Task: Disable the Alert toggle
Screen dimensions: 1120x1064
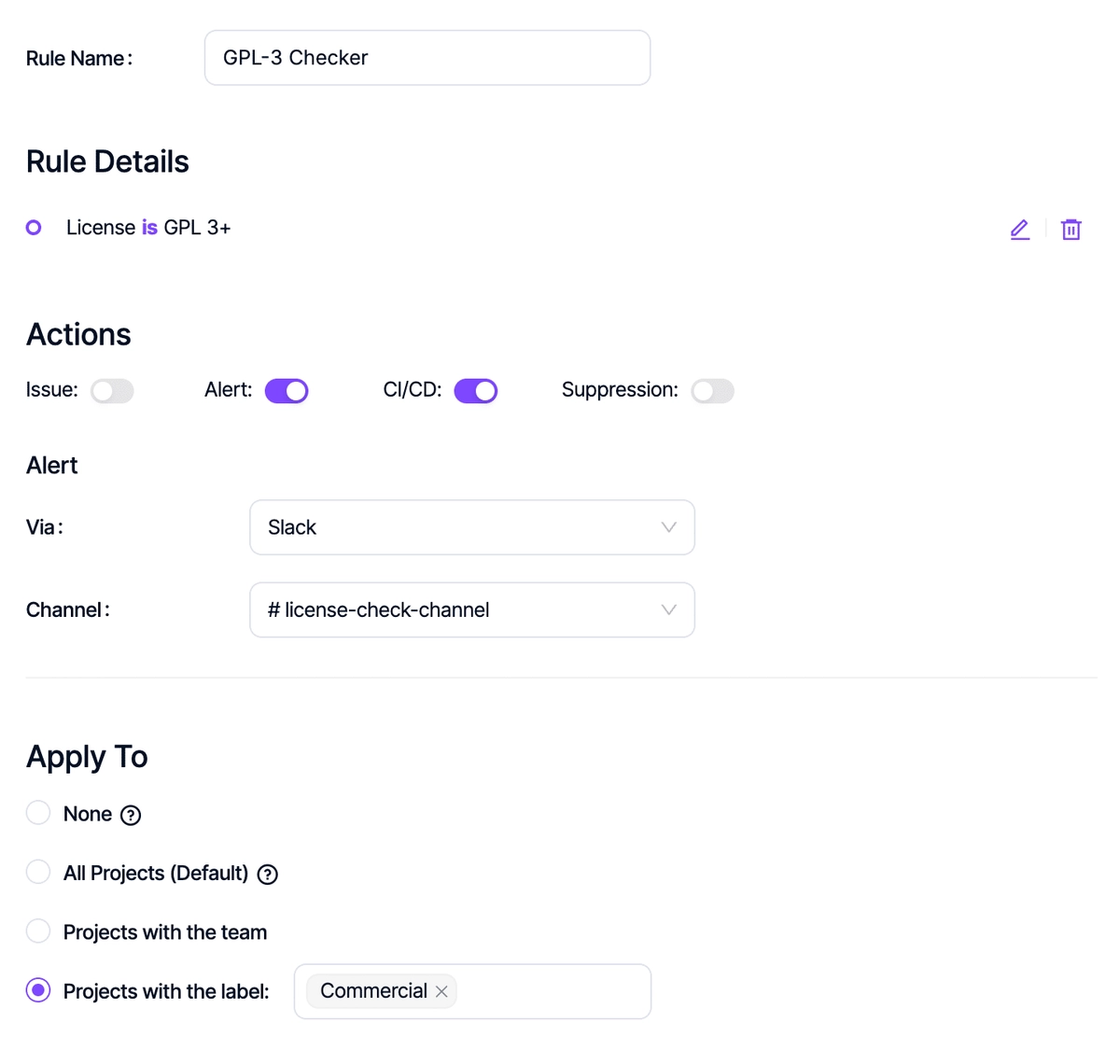Action: (287, 391)
